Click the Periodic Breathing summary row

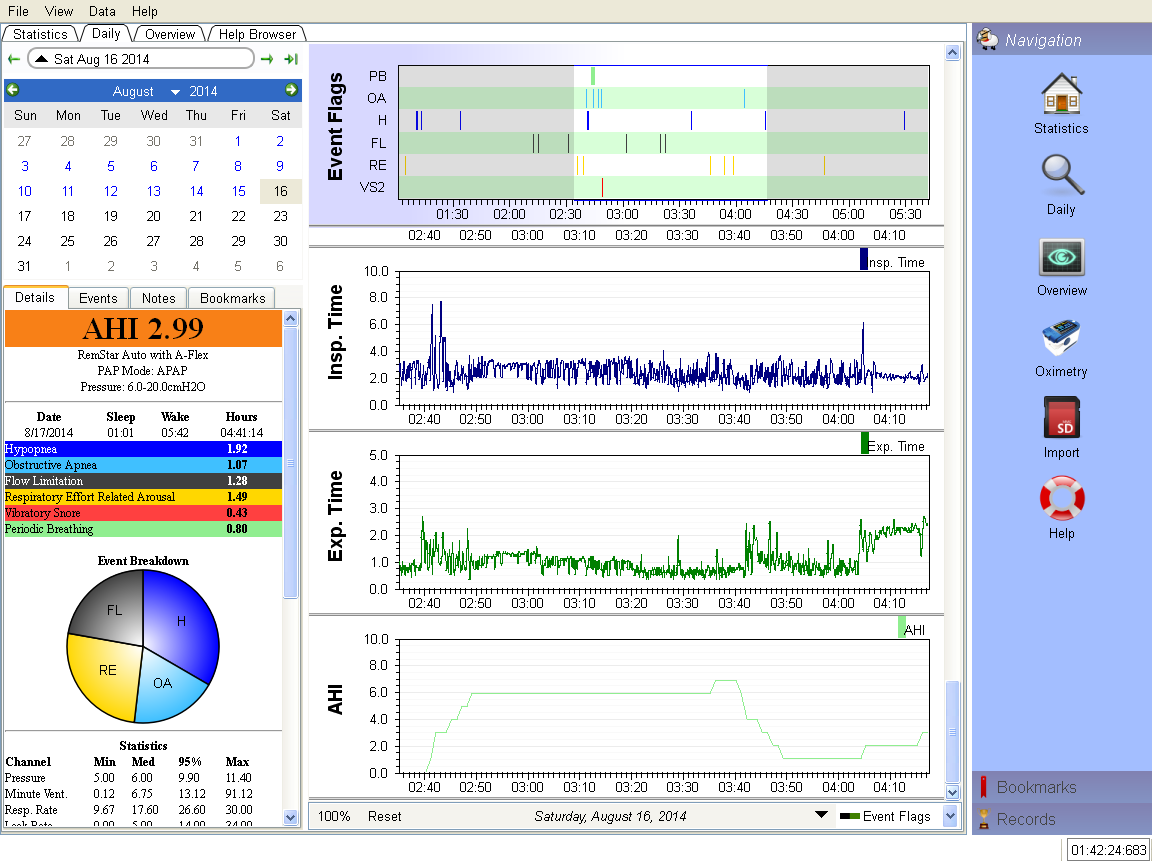point(143,529)
